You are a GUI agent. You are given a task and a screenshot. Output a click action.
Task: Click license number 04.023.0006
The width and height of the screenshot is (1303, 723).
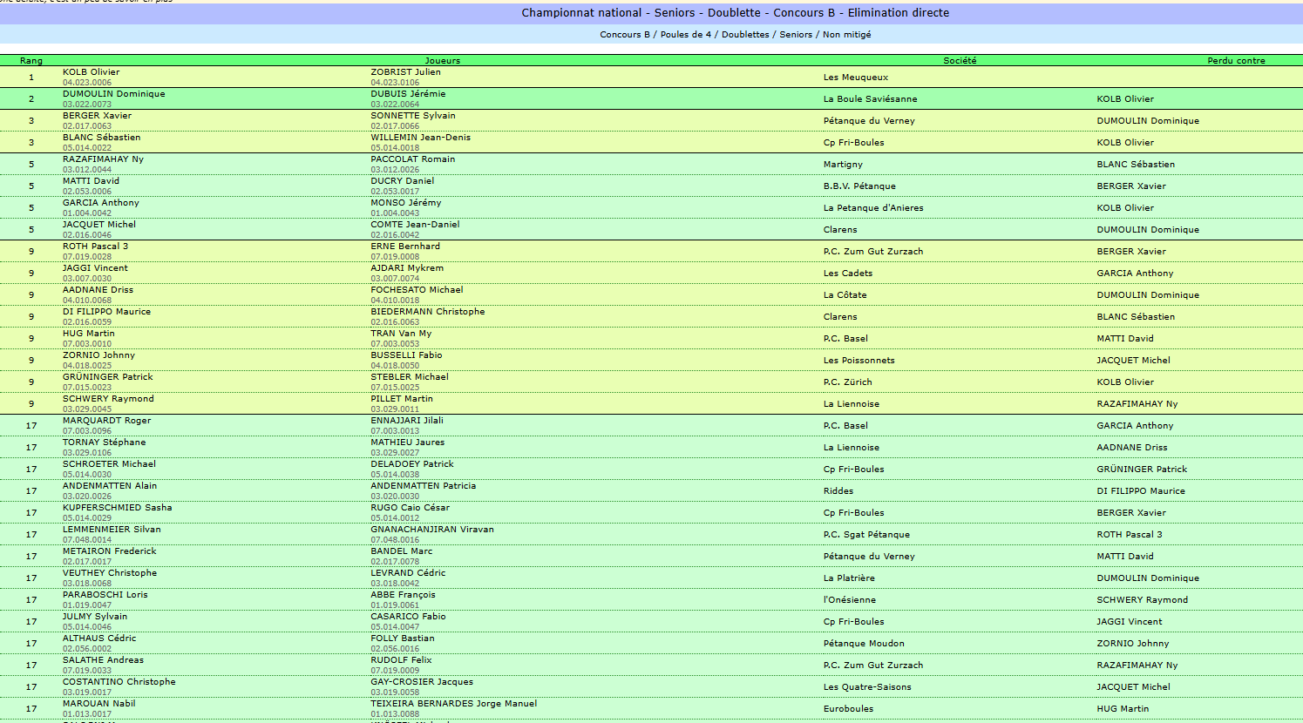pos(87,81)
